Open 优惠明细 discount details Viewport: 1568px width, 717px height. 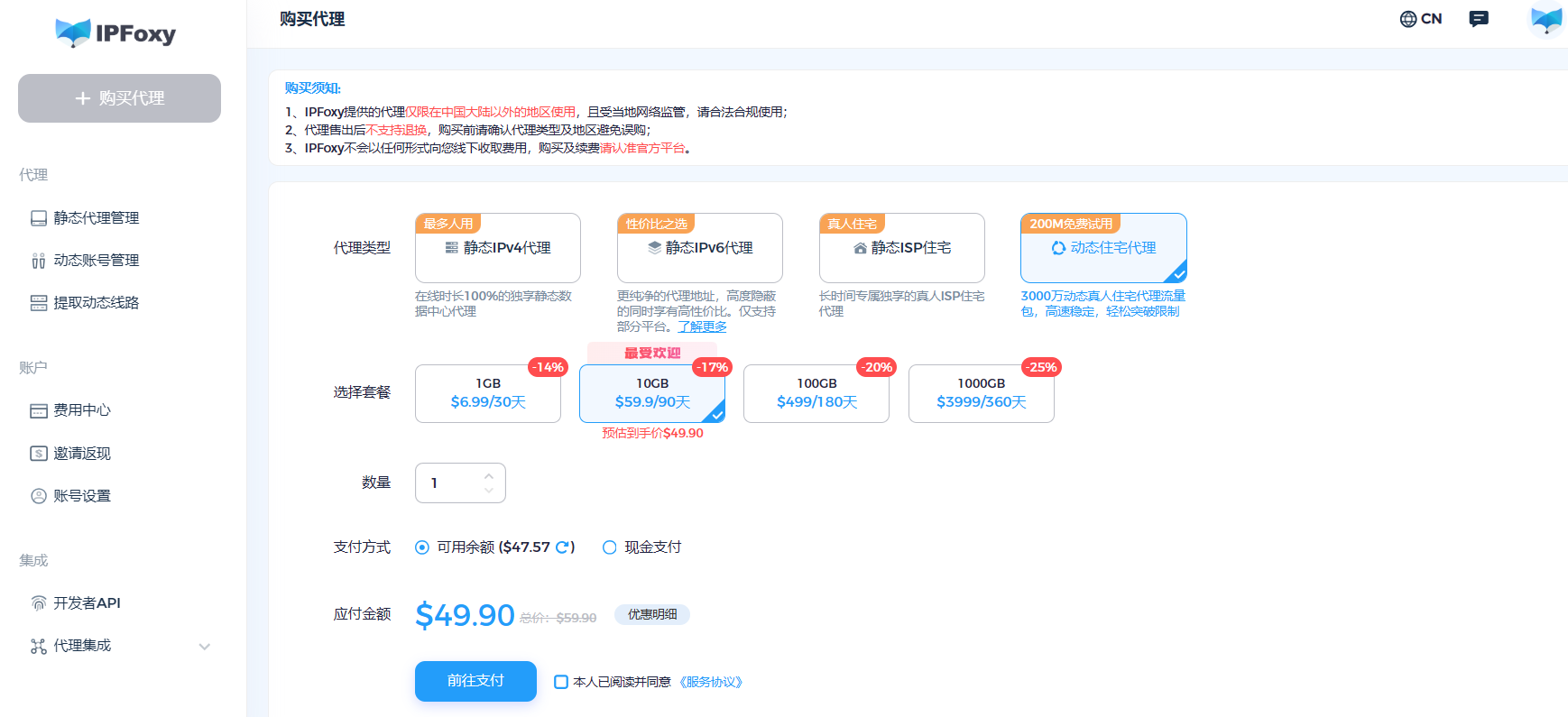652,614
